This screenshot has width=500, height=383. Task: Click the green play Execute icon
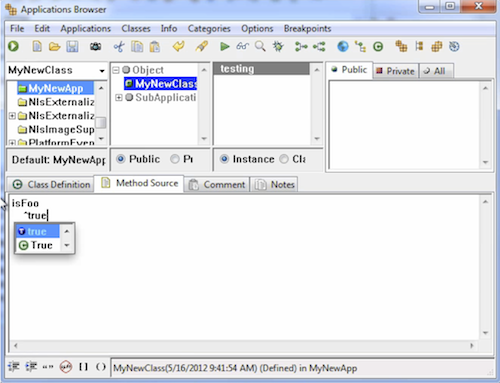[225, 46]
